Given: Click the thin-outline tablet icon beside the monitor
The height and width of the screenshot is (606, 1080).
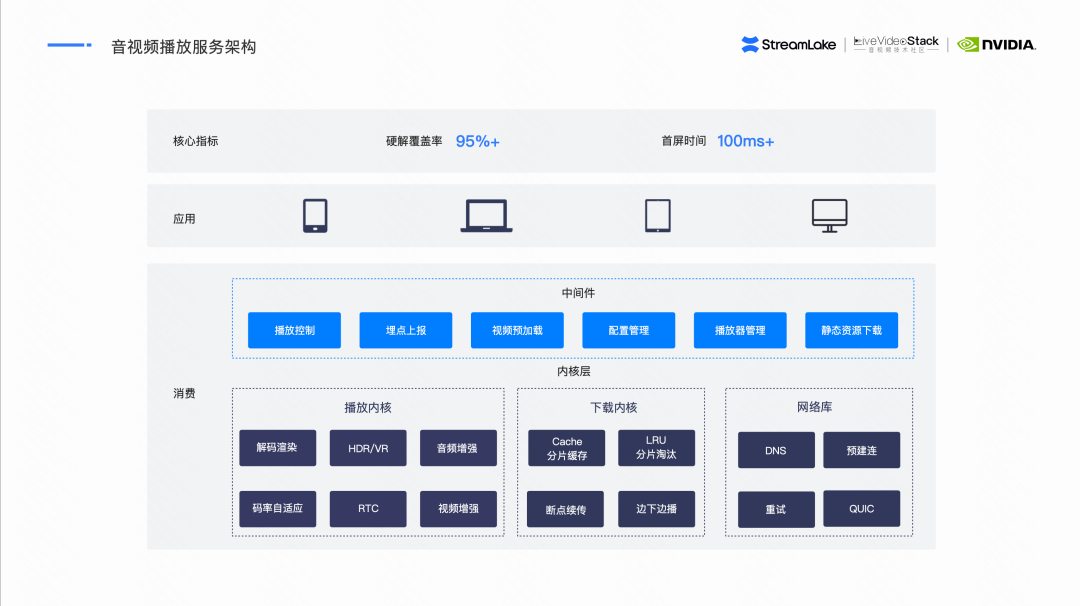Looking at the screenshot, I should pyautogui.click(x=657, y=216).
